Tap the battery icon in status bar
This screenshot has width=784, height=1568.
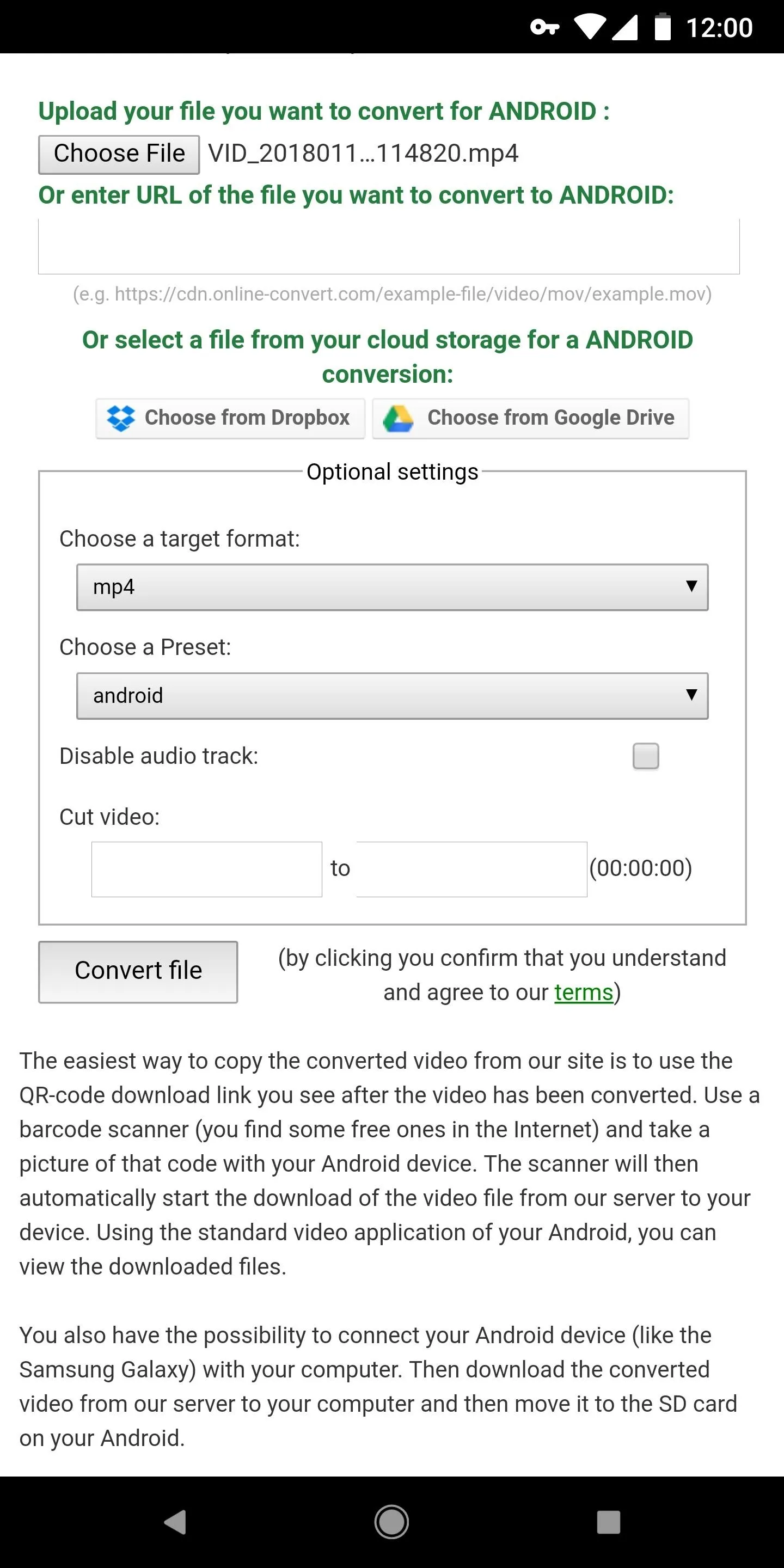[662, 27]
